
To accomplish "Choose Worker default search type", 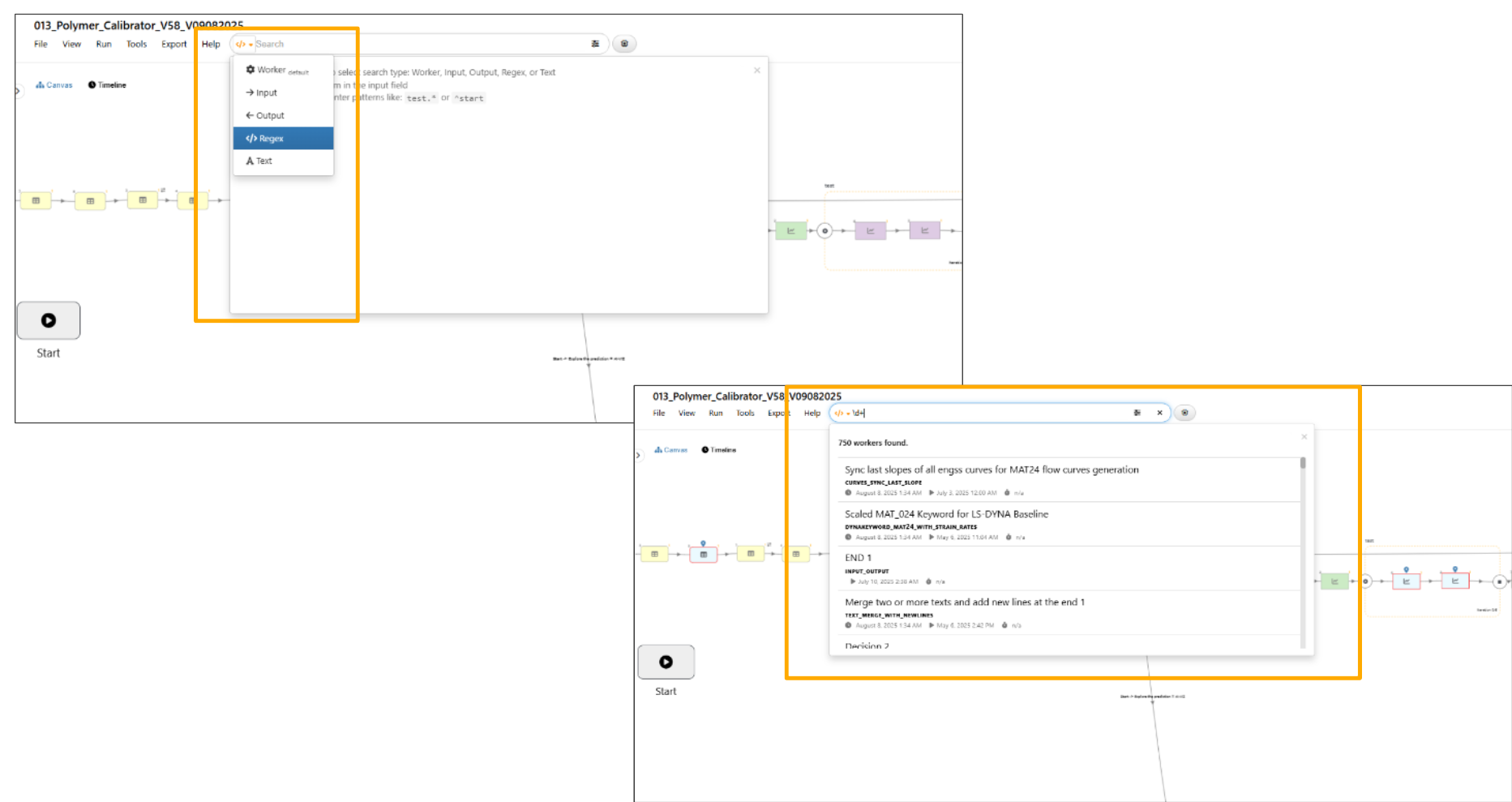I will 283,70.
